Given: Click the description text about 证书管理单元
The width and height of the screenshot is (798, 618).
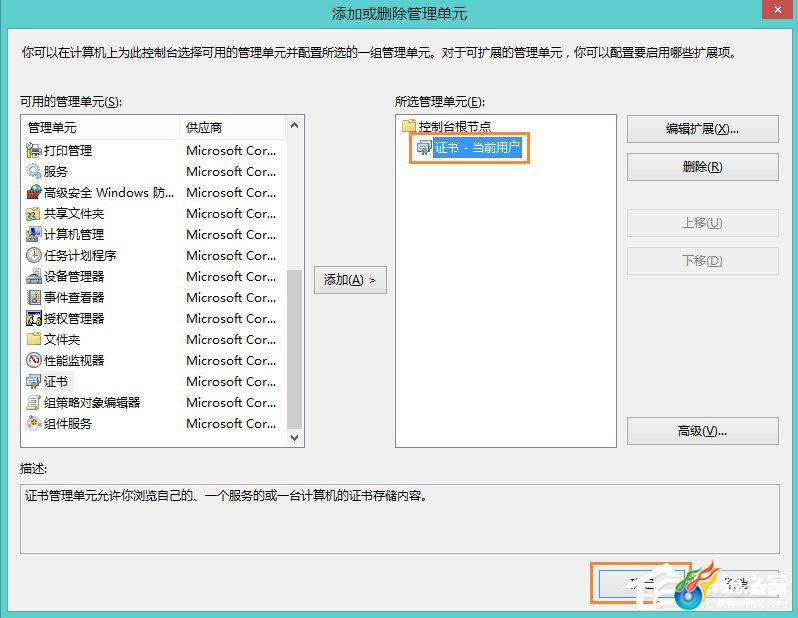Looking at the screenshot, I should [226, 495].
